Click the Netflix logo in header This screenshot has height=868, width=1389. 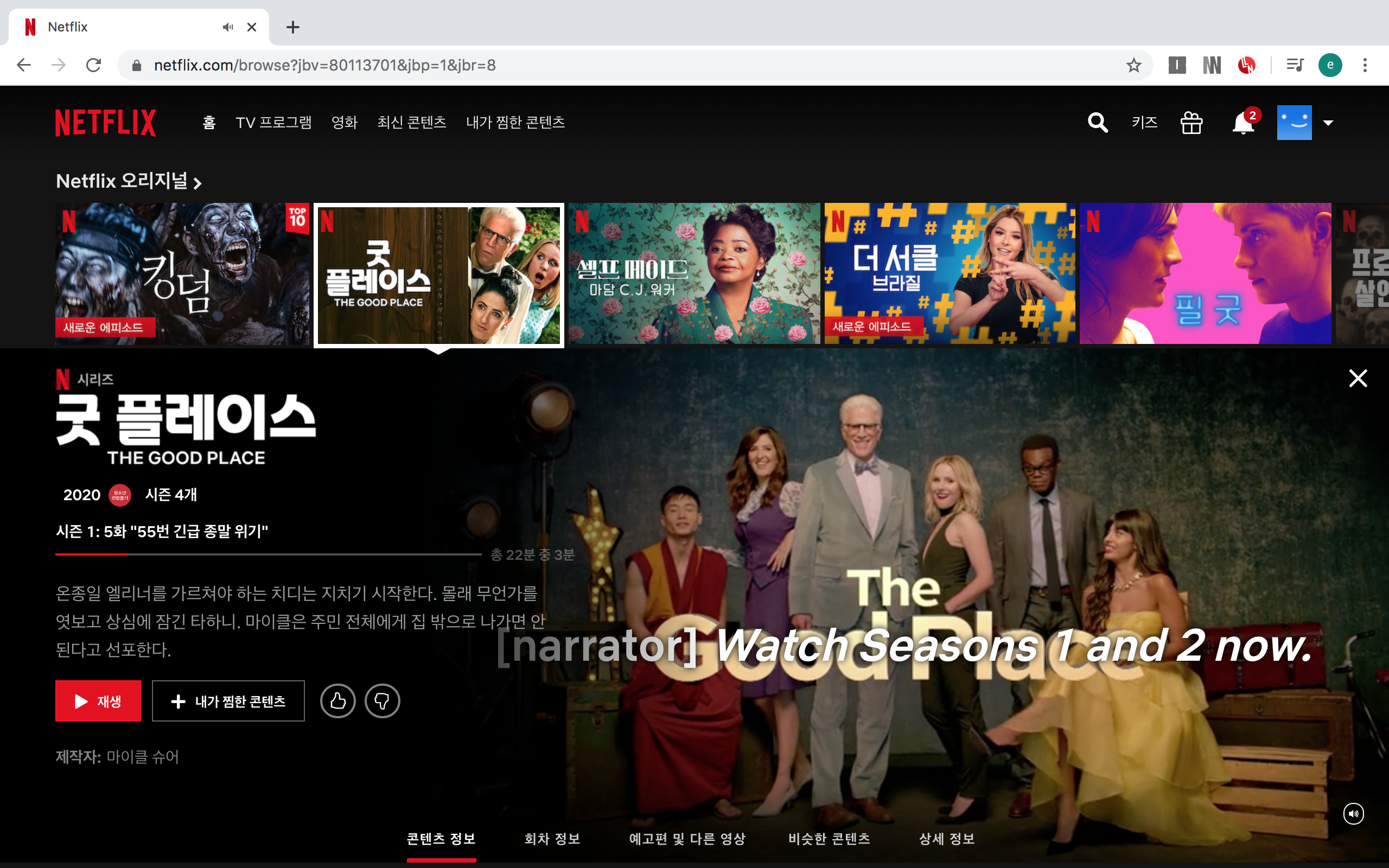click(x=106, y=123)
